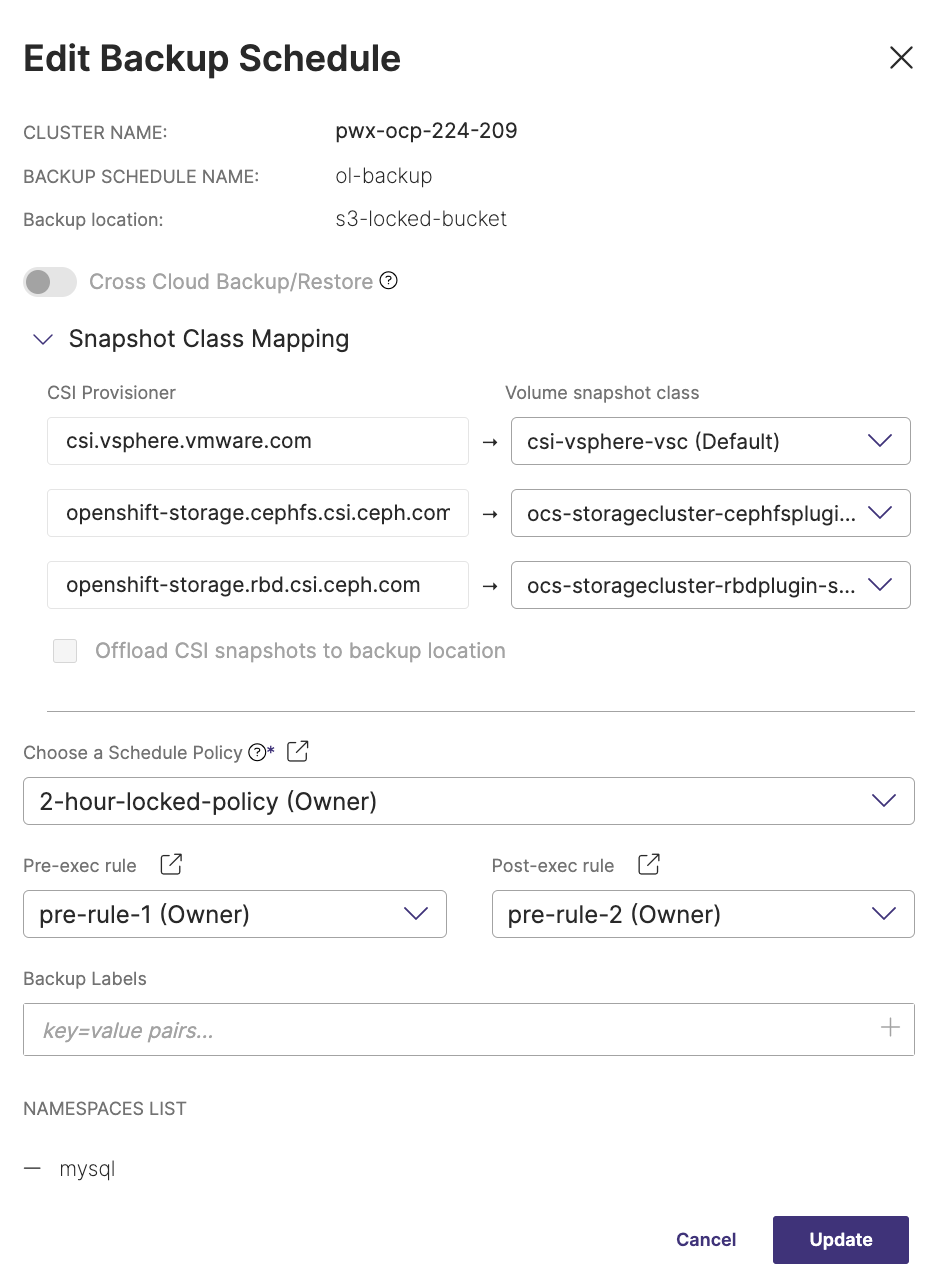Open the pre-rule-2 Post-exec rule dropdown

pos(702,914)
